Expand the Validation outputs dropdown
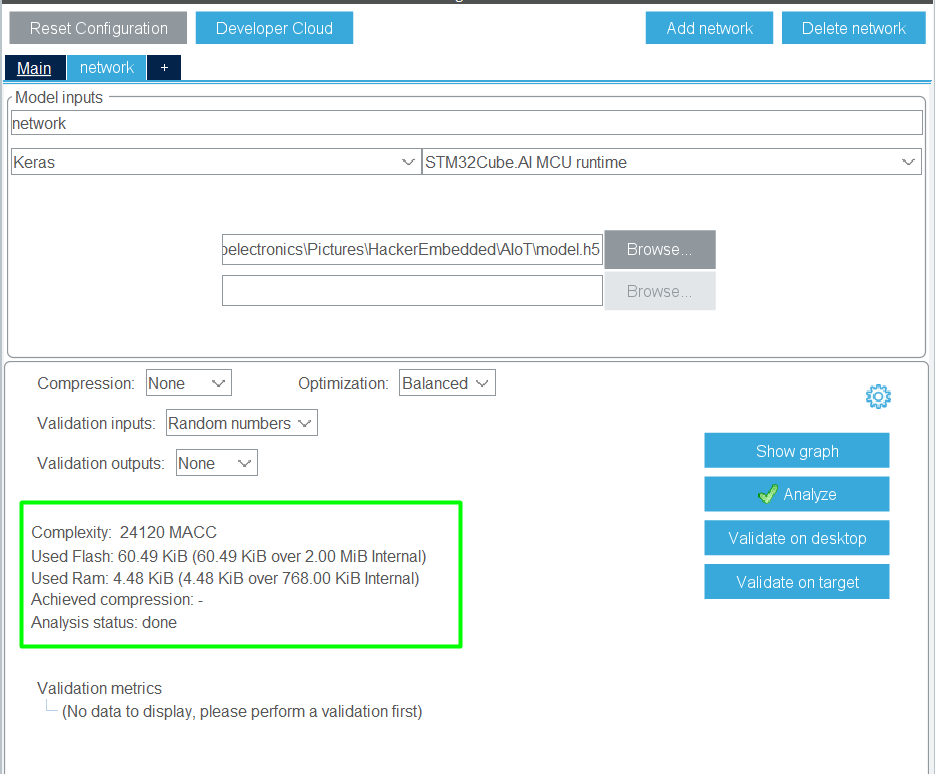Image resolution: width=935 pixels, height=774 pixels. point(216,463)
